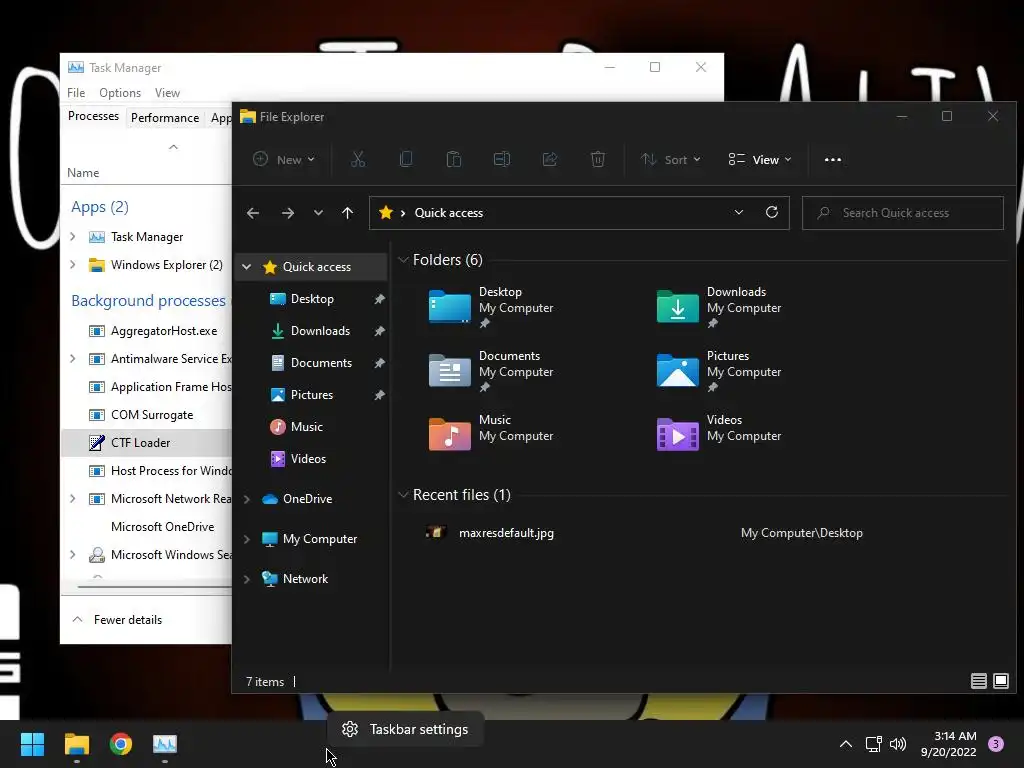Open the address bar history dropdown chevron
Screen dimensions: 1024x768
[739, 212]
